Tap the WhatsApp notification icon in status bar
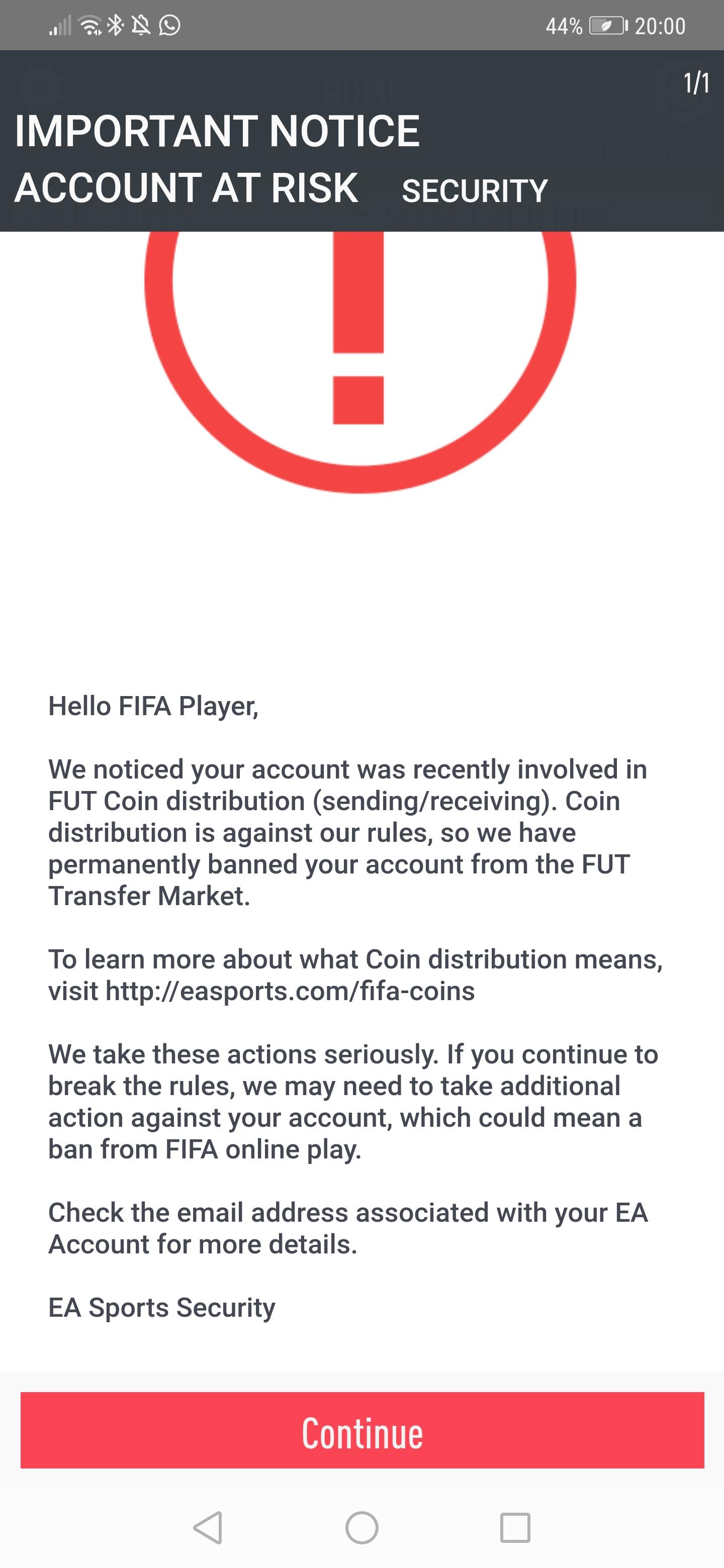724x1568 pixels. (169, 26)
